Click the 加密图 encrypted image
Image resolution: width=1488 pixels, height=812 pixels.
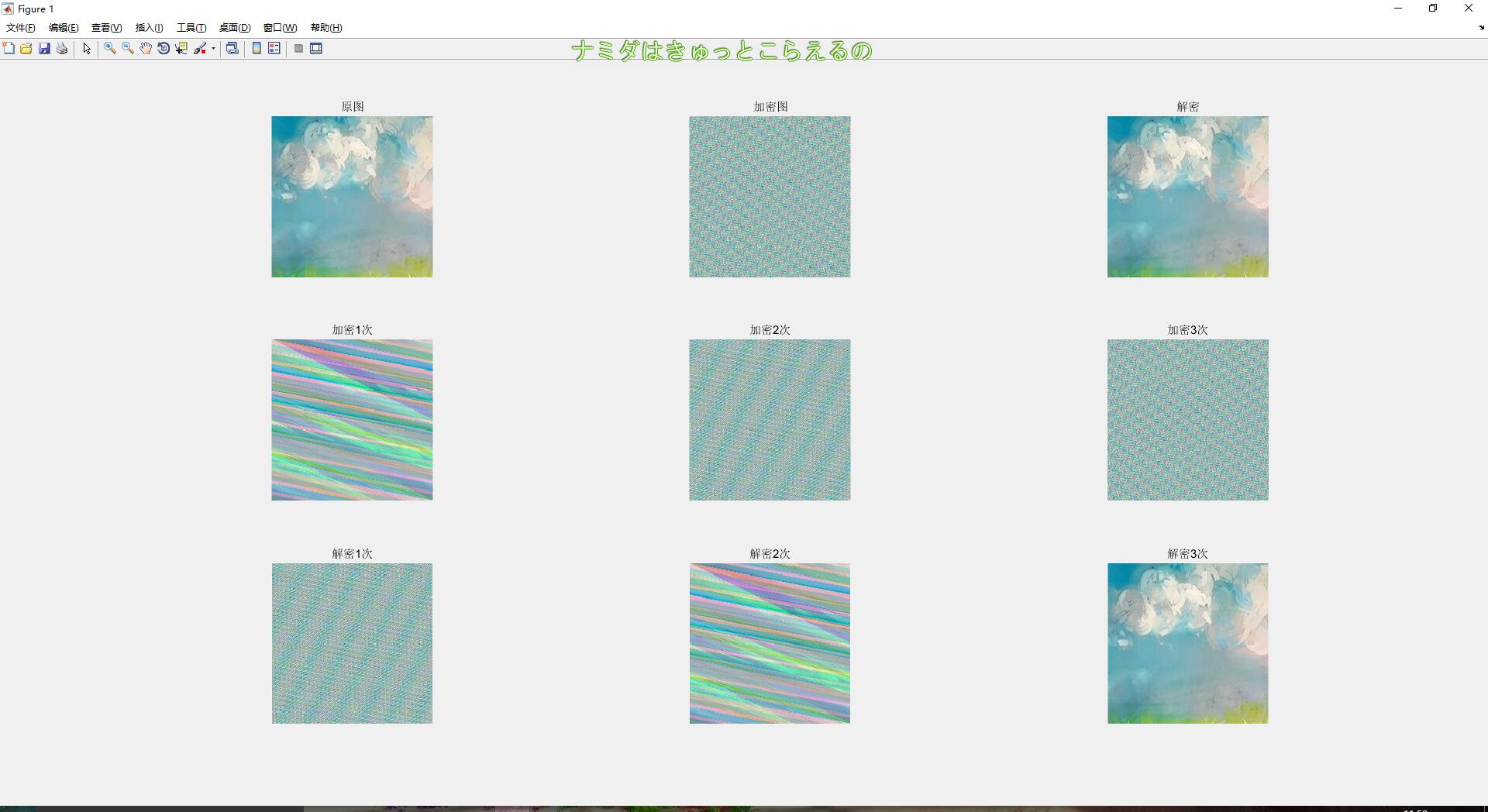click(x=770, y=197)
